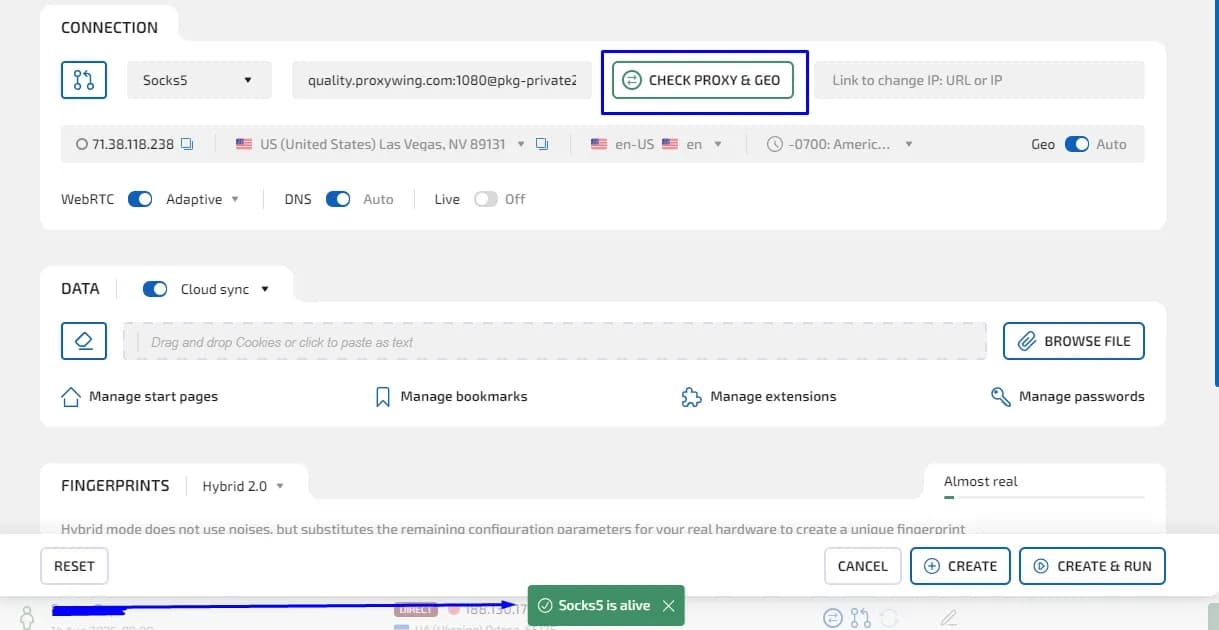Copy the IP address 71.38.118.238
Viewport: 1219px width, 630px height.
[186, 144]
